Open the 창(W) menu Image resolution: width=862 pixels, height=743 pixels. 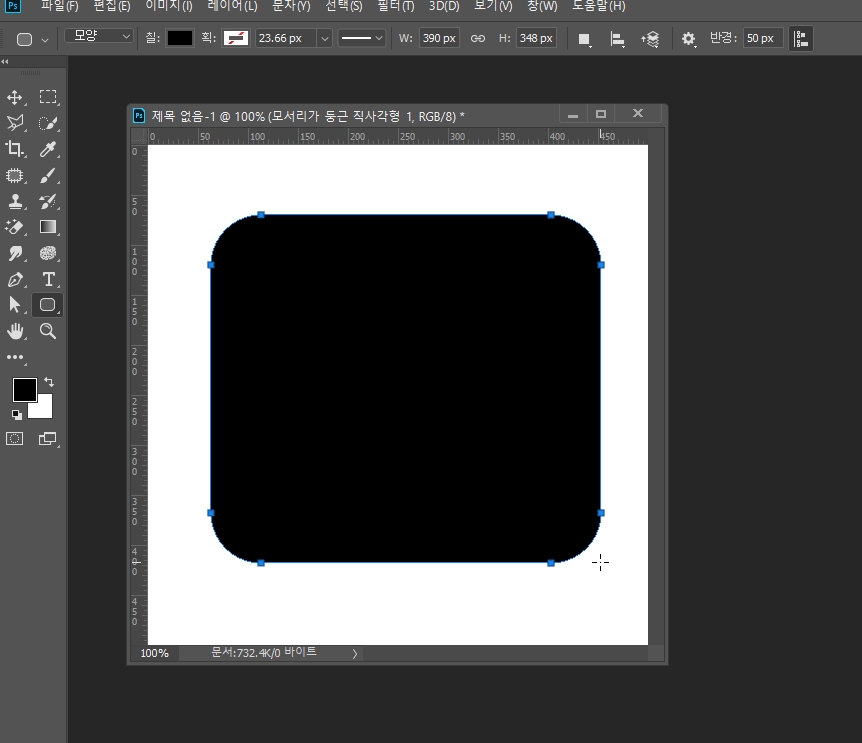tap(542, 6)
